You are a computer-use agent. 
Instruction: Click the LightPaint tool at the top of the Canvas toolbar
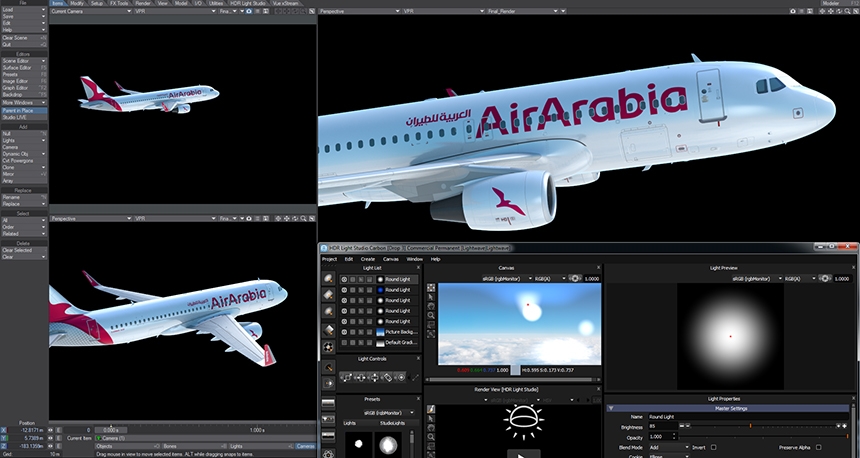point(431,287)
